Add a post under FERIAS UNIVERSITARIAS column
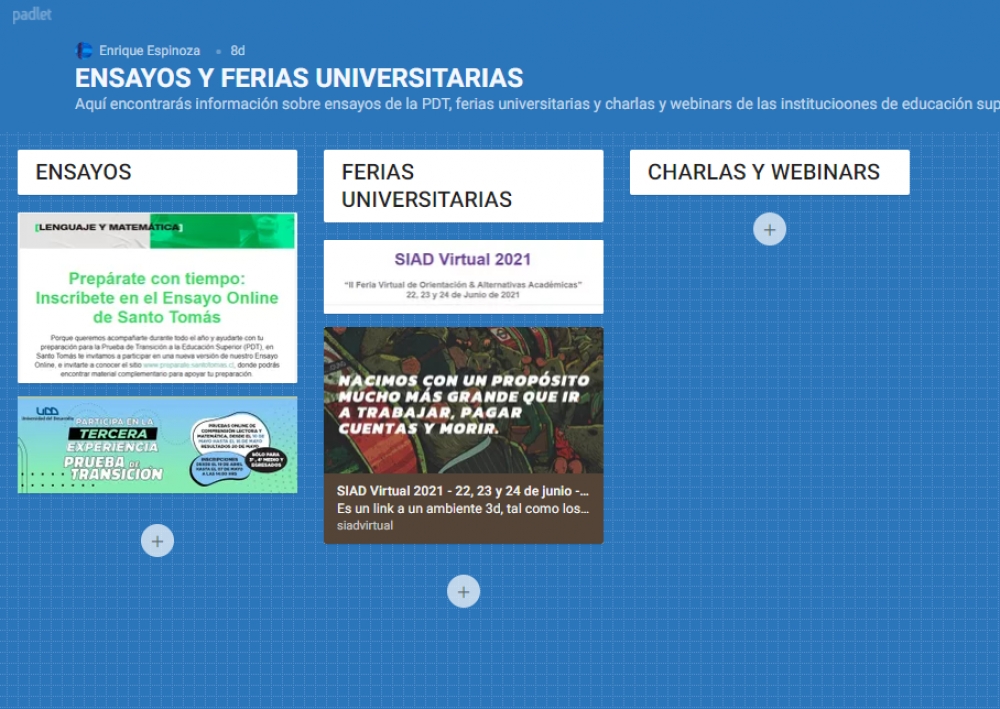Viewport: 1000px width, 709px height. coord(464,592)
